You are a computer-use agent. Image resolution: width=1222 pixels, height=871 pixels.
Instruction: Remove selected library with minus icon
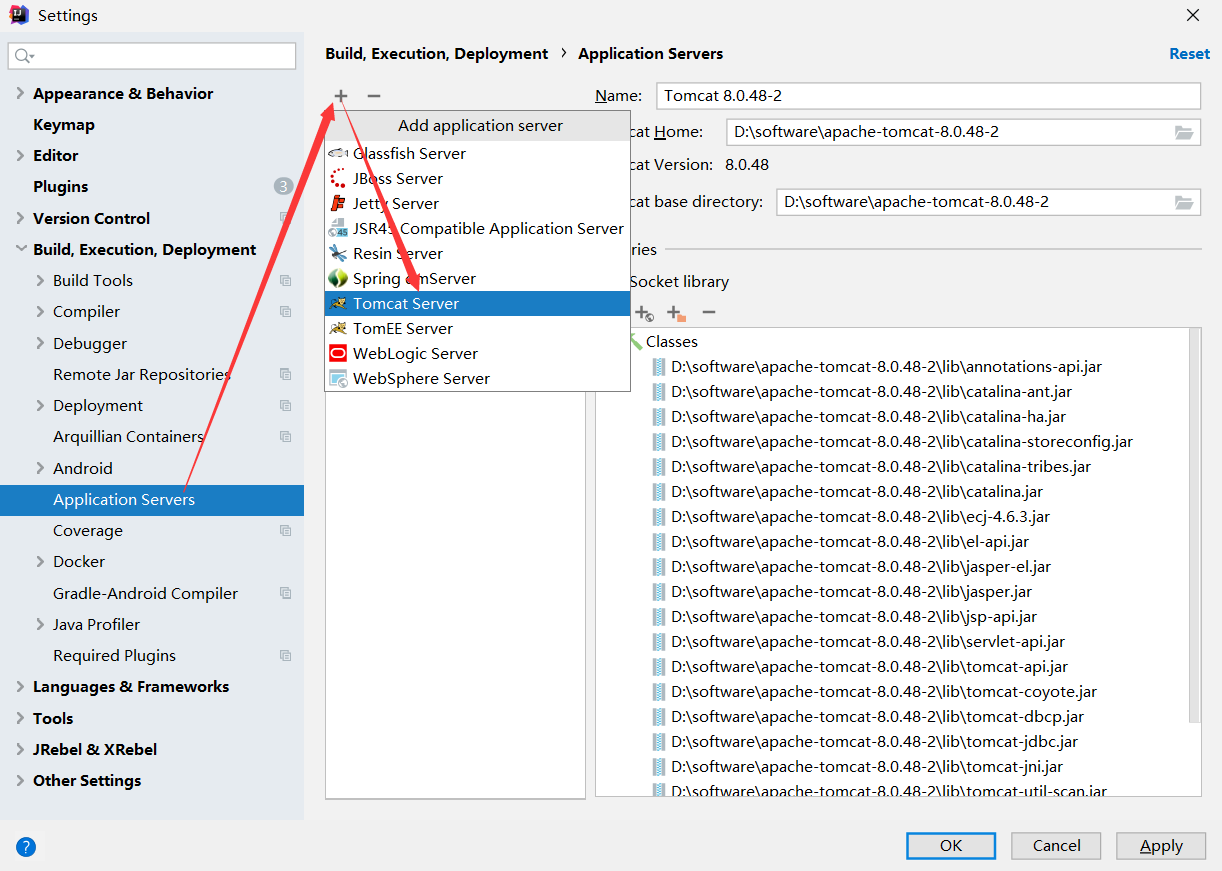click(709, 313)
